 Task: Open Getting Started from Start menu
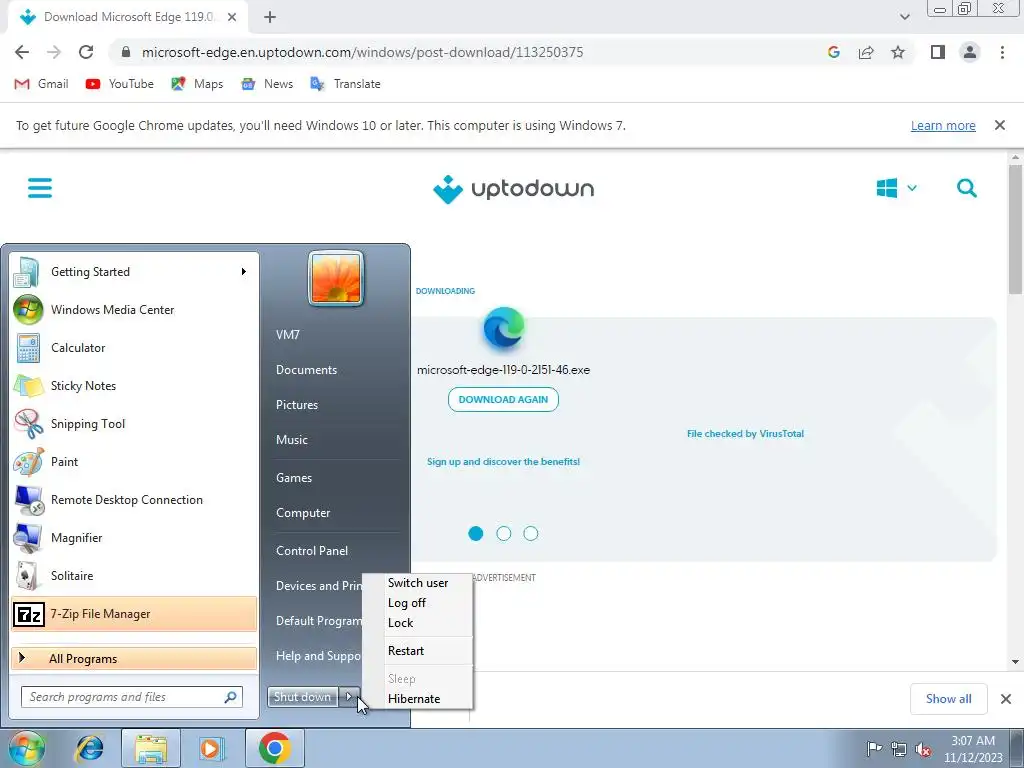tap(134, 272)
